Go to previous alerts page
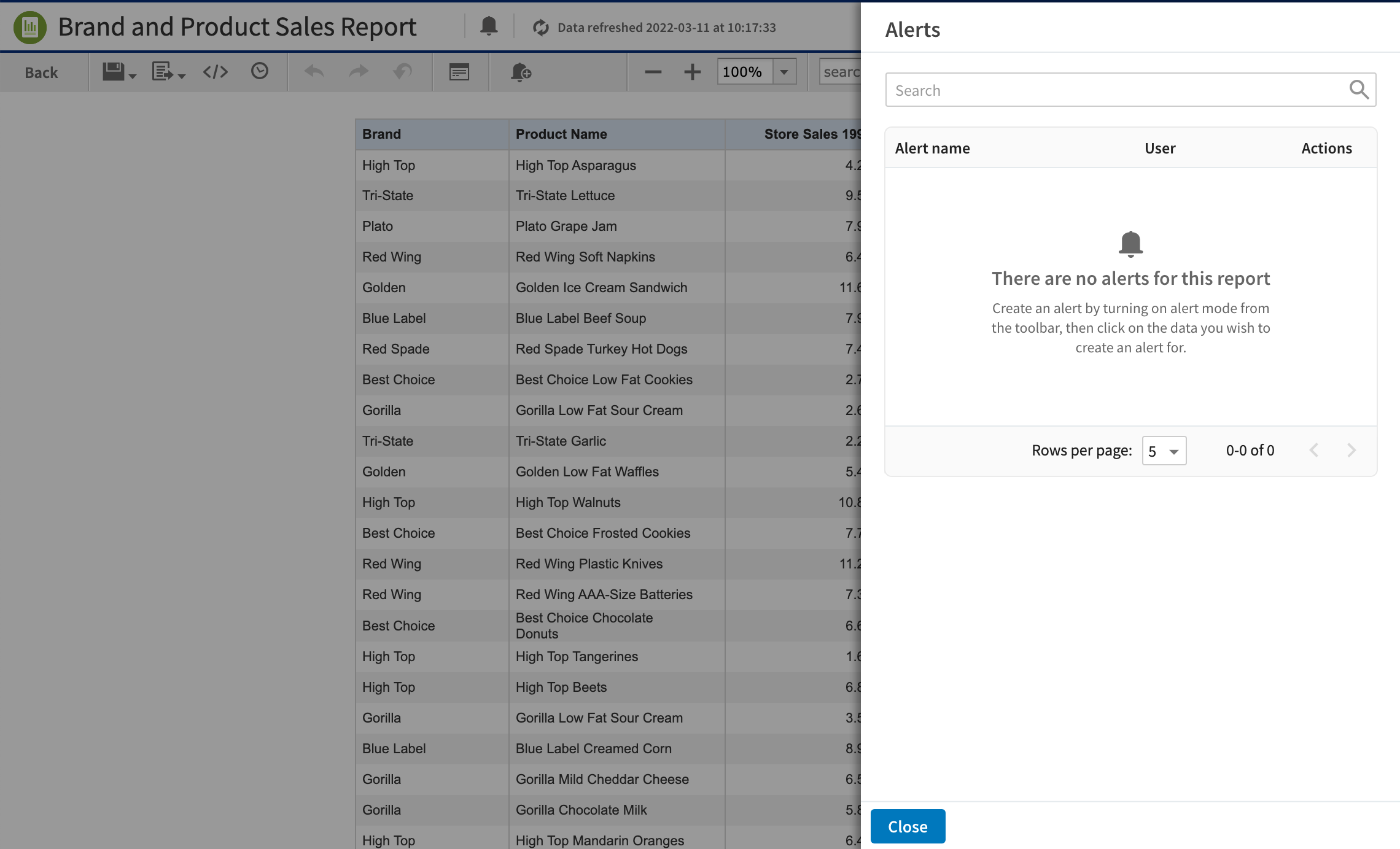Viewport: 1400px width, 849px height. click(x=1314, y=450)
